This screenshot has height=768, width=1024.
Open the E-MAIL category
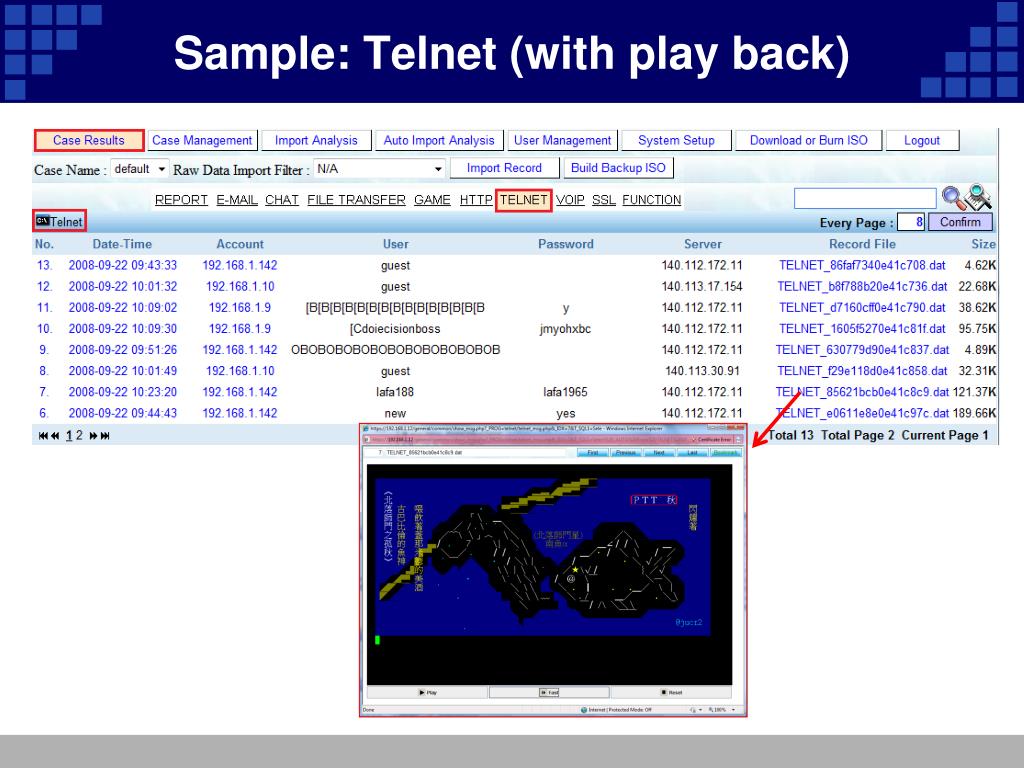(x=237, y=200)
